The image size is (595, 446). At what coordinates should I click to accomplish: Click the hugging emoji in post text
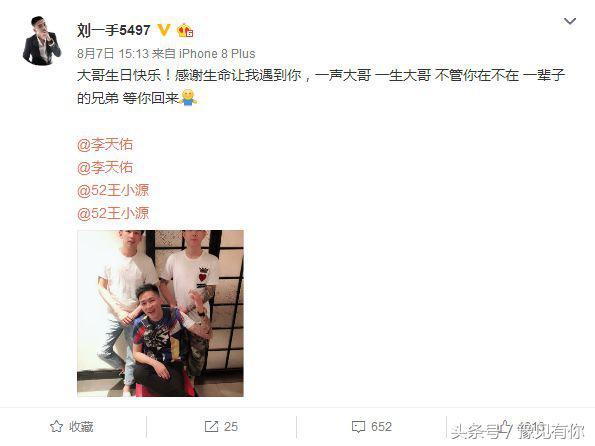tap(189, 98)
